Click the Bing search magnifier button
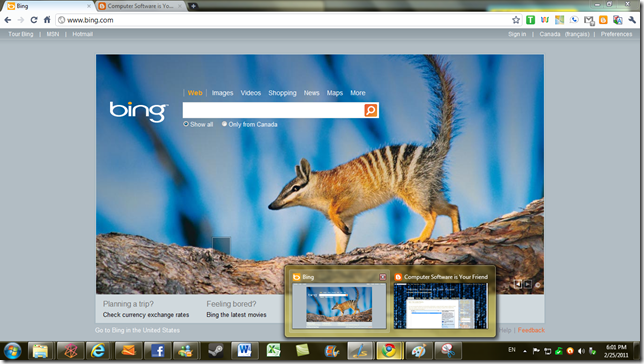Screen dimensions: 644x364 (x=370, y=110)
